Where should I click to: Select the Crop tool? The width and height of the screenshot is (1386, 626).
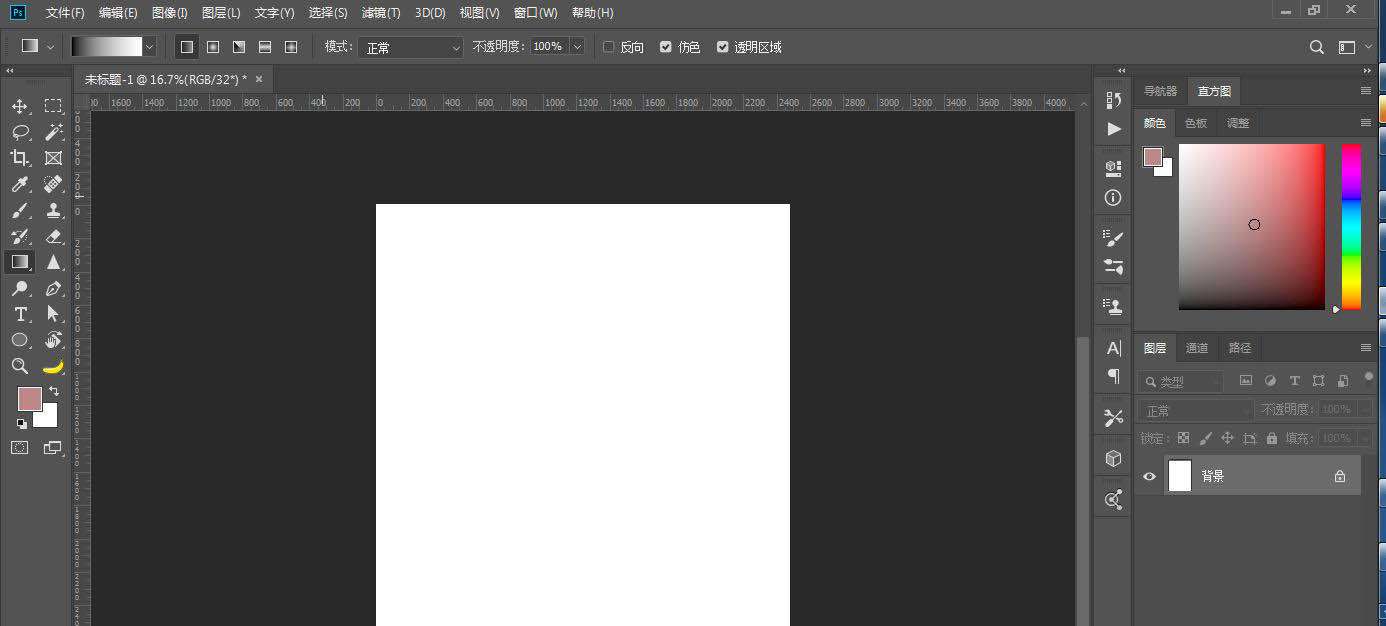pyautogui.click(x=20, y=158)
